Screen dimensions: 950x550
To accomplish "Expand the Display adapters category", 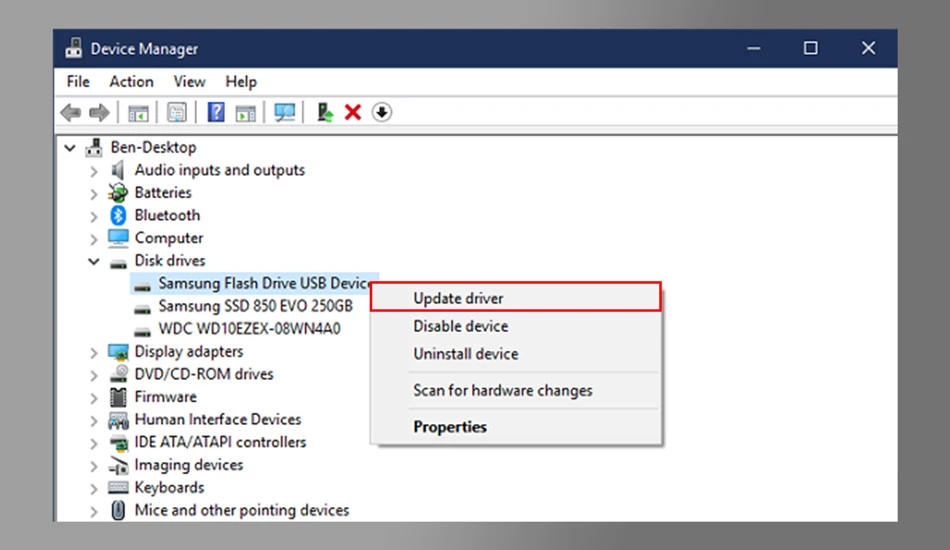I will pyautogui.click(x=94, y=353).
